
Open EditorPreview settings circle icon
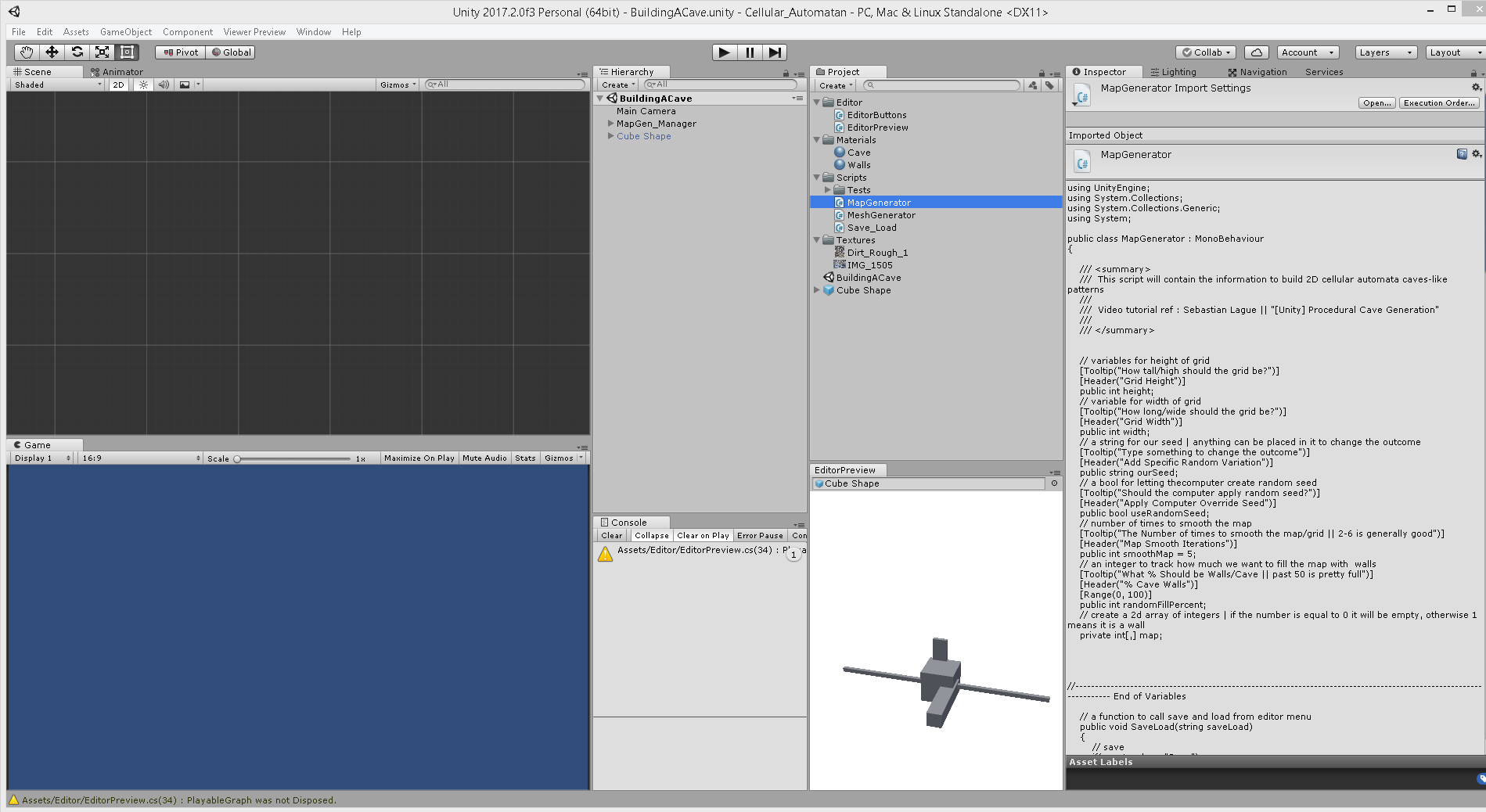pyautogui.click(x=1054, y=483)
